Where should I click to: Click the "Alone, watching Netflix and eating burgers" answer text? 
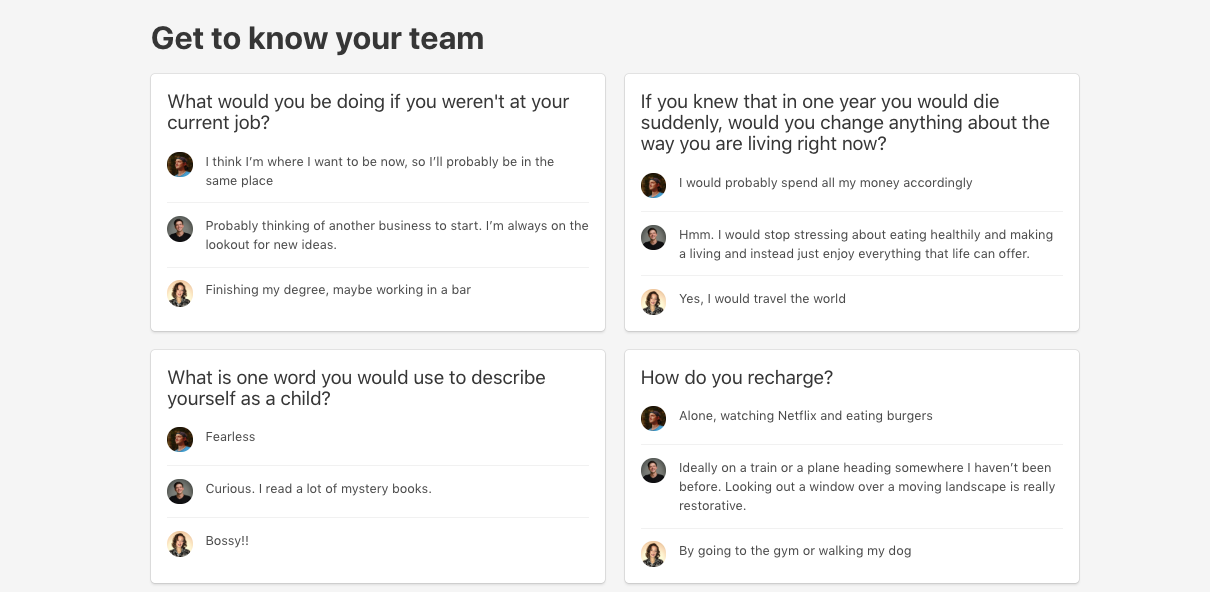805,416
